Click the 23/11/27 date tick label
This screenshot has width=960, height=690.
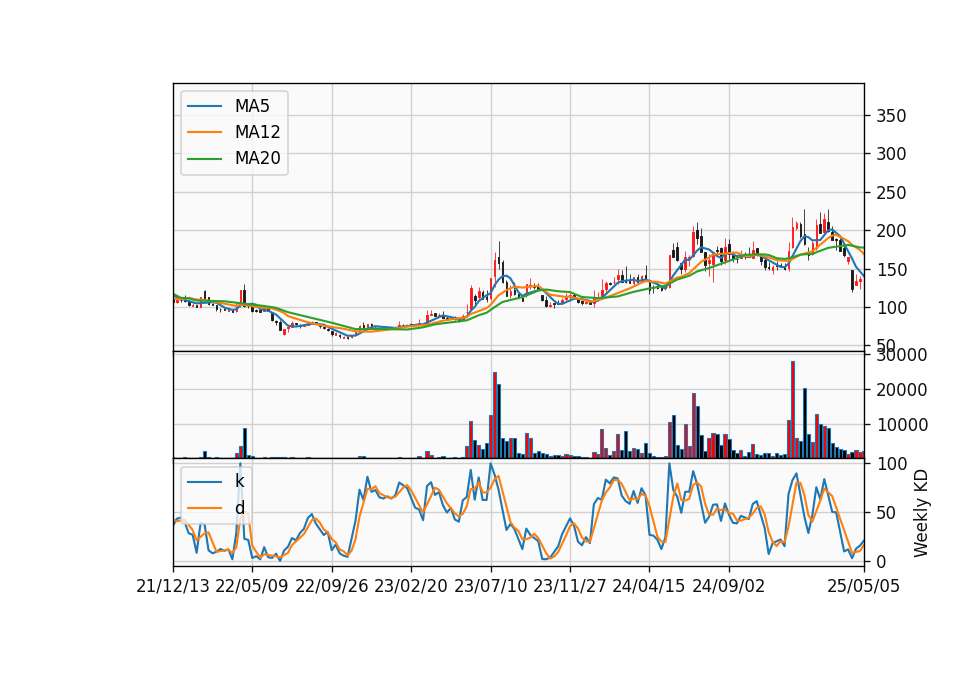[x=570, y=586]
